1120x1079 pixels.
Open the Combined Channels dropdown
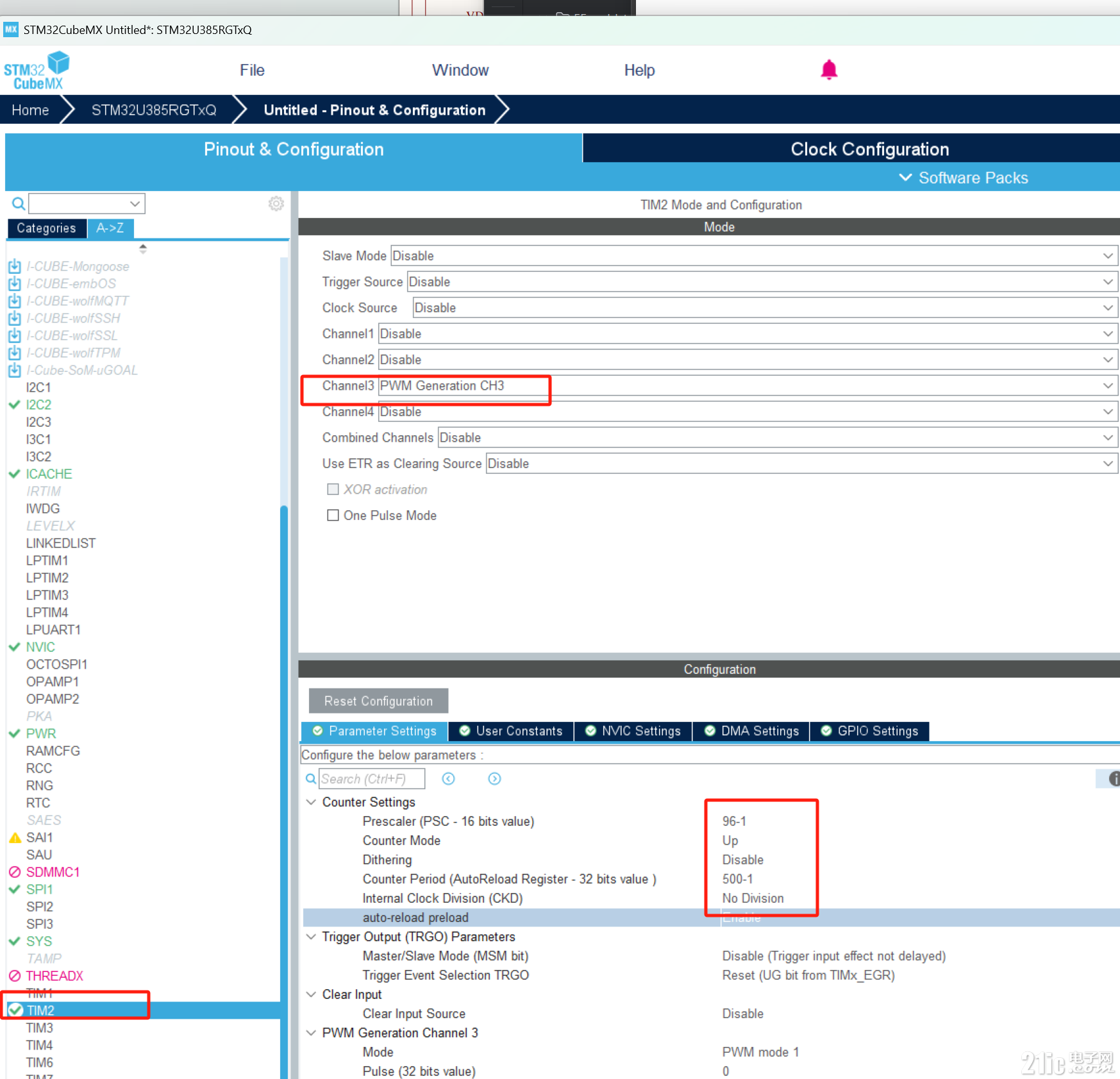pos(778,438)
